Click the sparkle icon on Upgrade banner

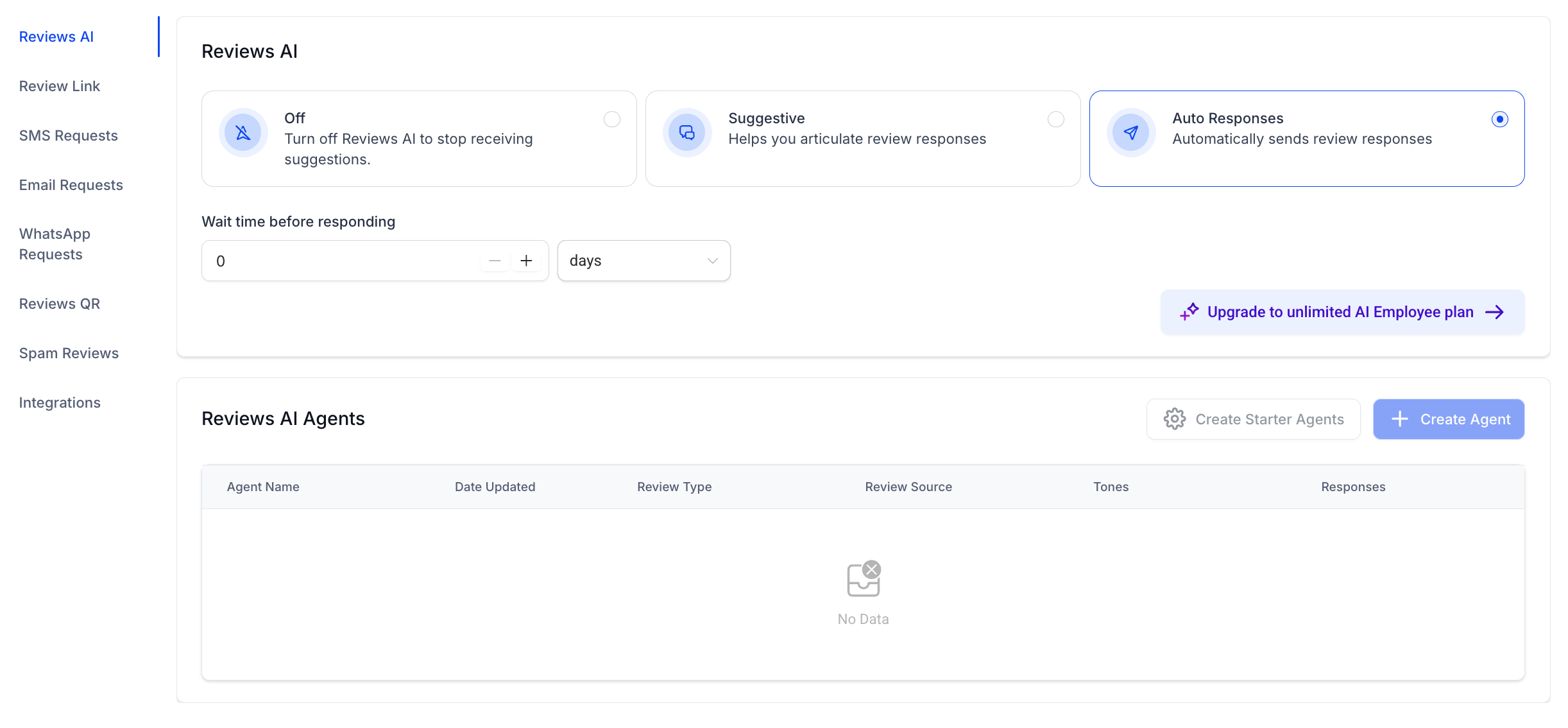(1189, 312)
